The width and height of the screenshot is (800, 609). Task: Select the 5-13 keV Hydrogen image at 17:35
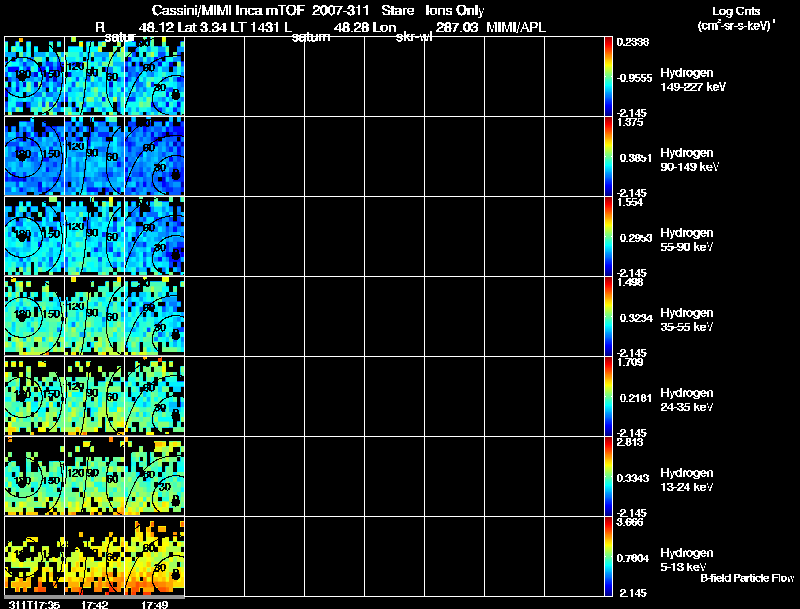click(x=35, y=556)
